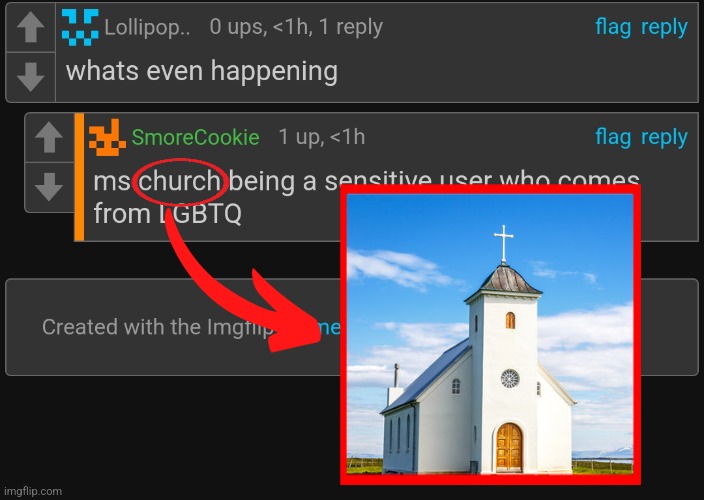Reply to Lollipop's comment
This screenshot has width=704, height=500.
[664, 28]
